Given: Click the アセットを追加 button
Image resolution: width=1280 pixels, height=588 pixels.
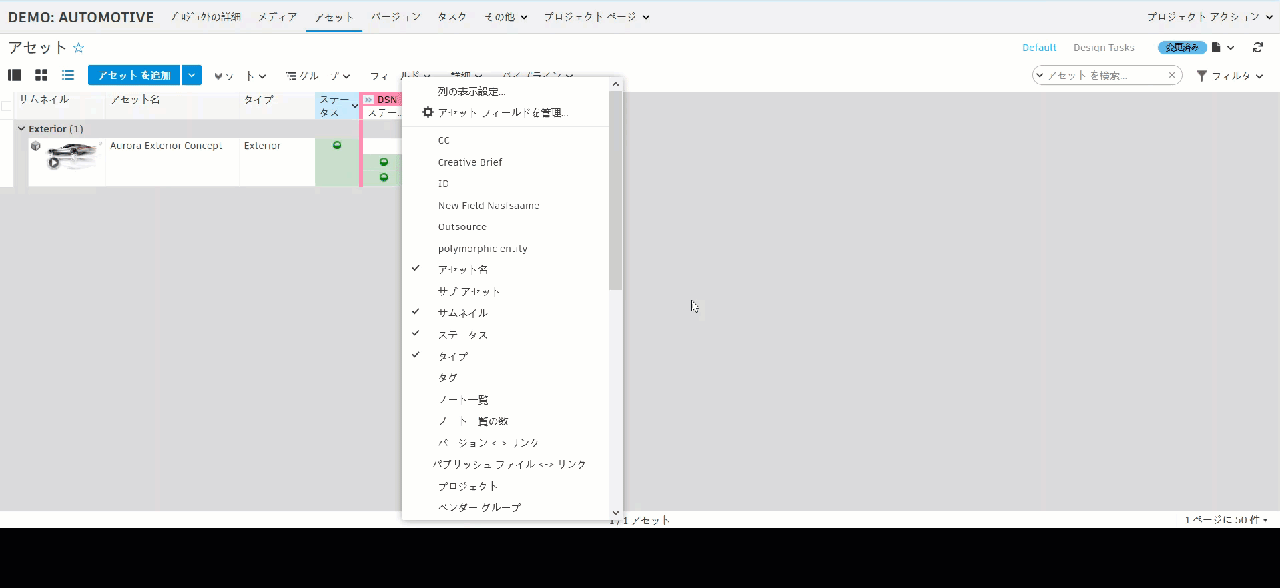Looking at the screenshot, I should click(133, 75).
